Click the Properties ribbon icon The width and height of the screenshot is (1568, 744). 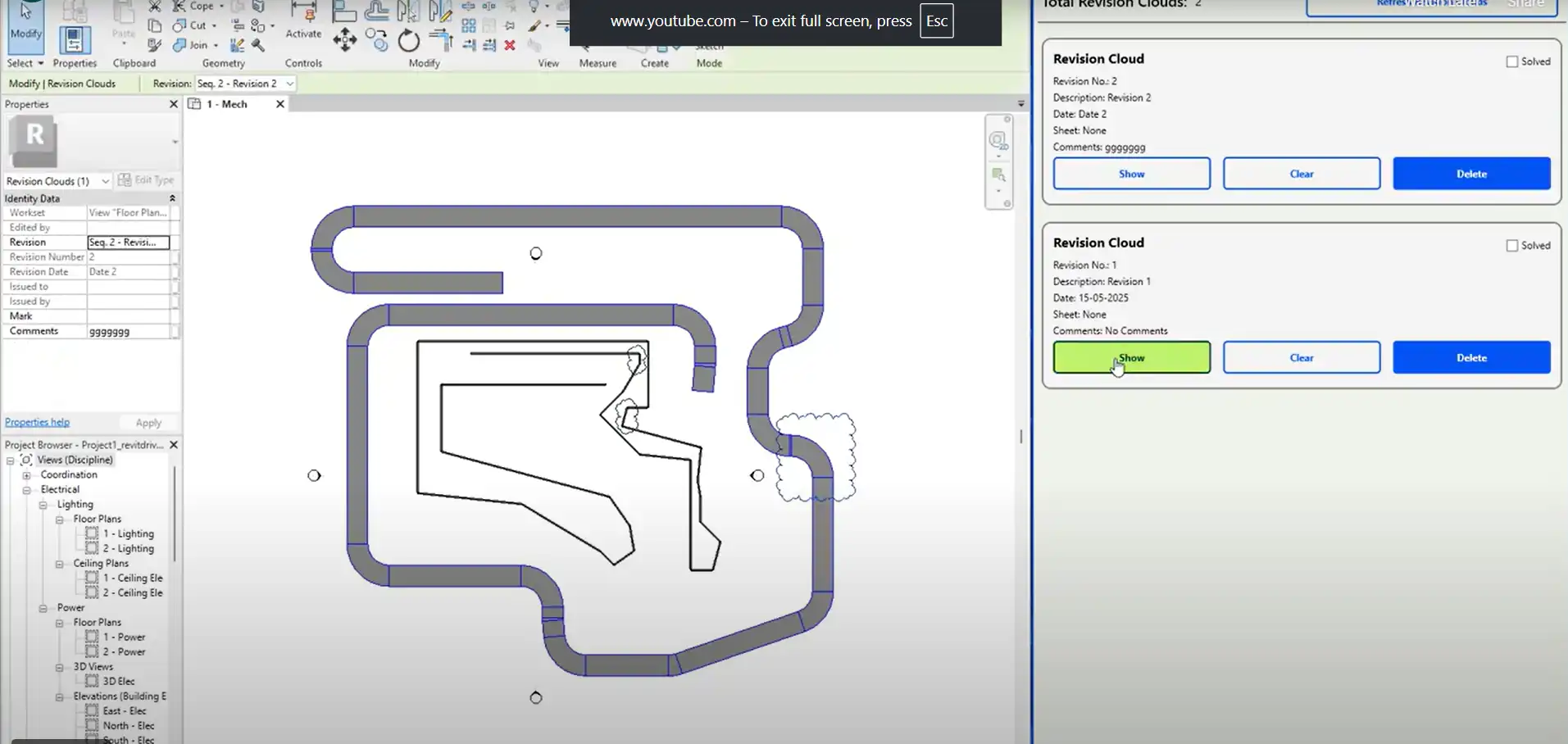point(74,41)
